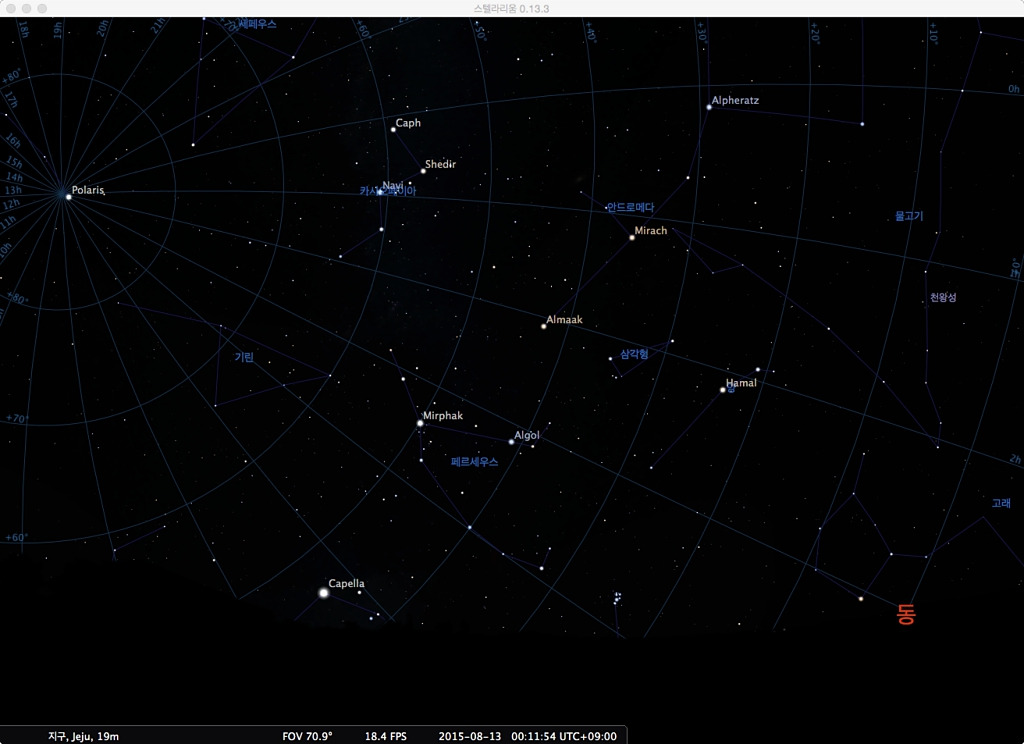Click the time 00:11:54 UTC+09:00
The width and height of the screenshot is (1024, 744).
point(564,736)
